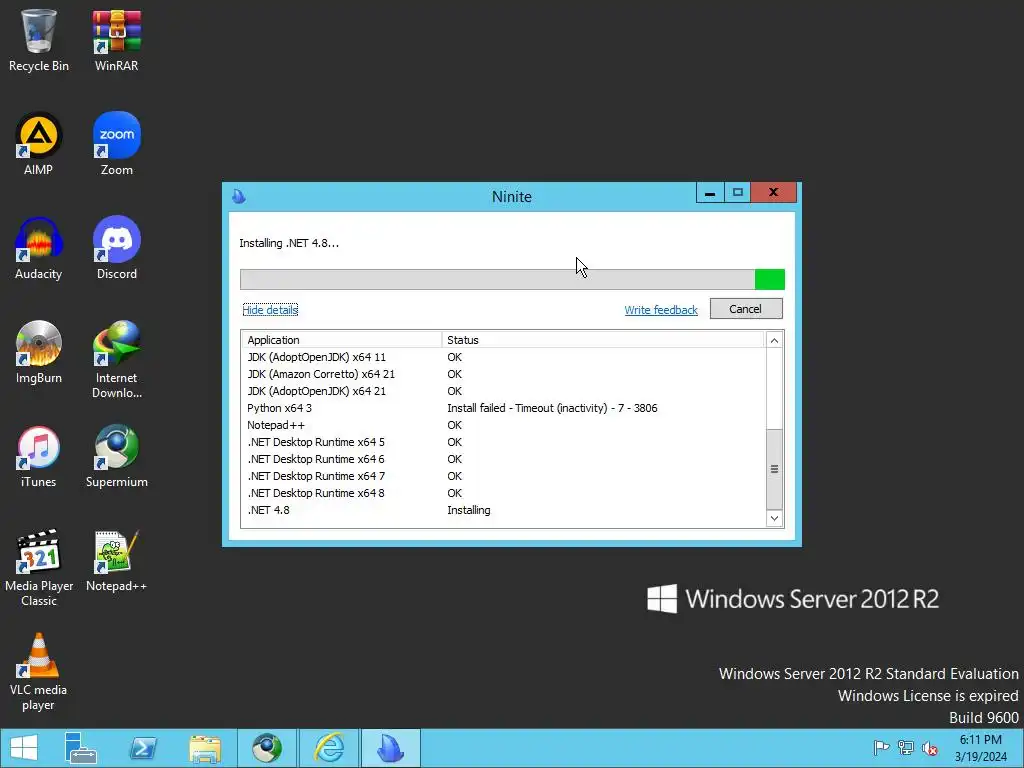Open File Explorer from the taskbar
This screenshot has height=768, width=1024.
204,748
